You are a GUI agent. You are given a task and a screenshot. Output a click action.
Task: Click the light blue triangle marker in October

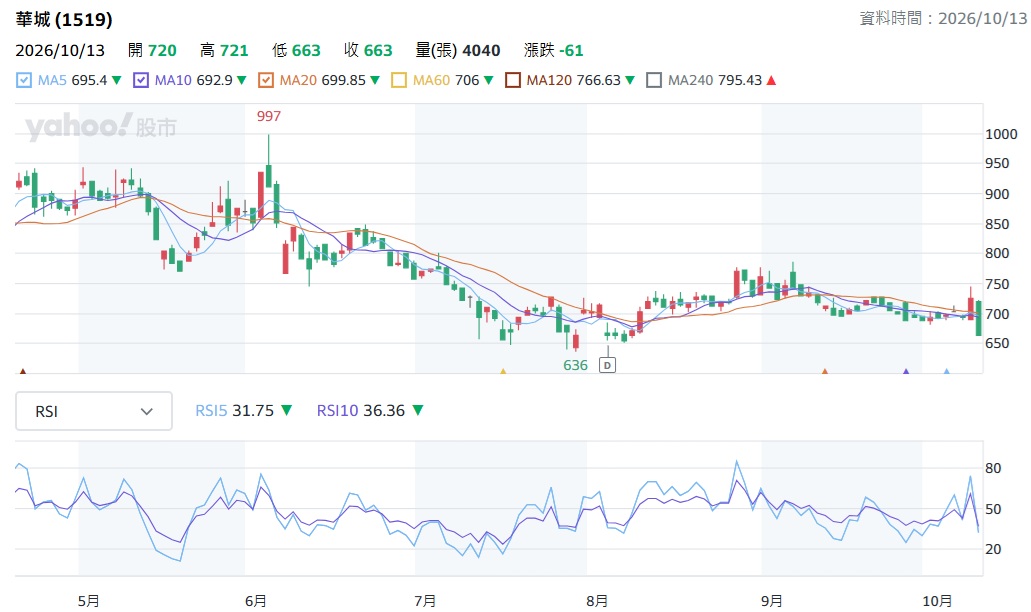coord(947,371)
